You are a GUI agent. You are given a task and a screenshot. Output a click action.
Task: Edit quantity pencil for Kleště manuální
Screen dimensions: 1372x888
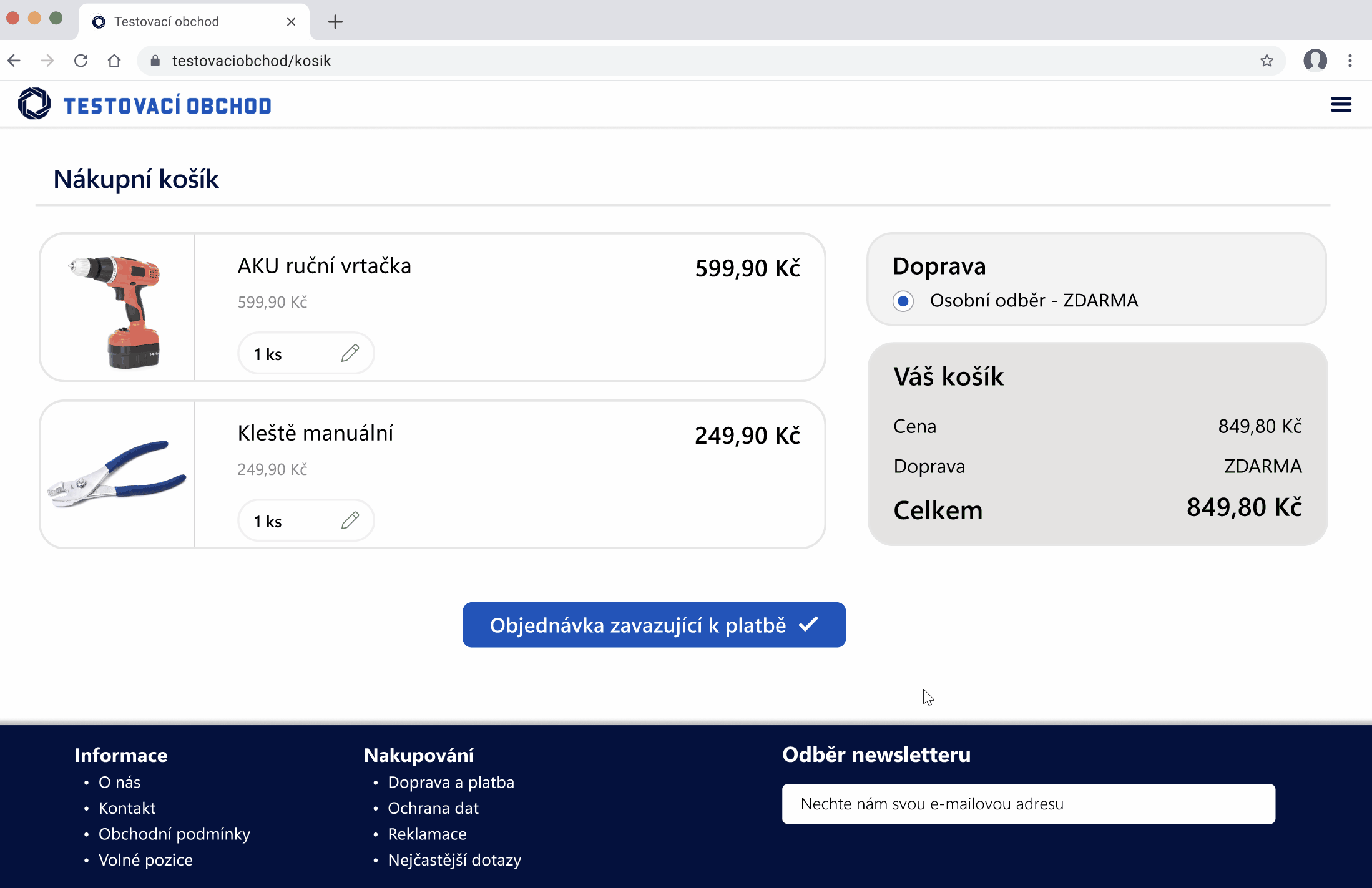[350, 520]
